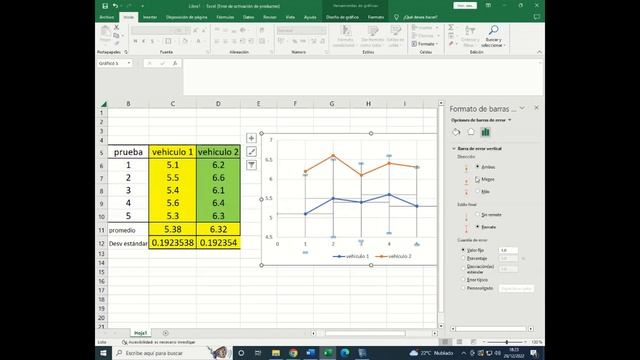This screenshot has height=360, width=640.
Task: Open Word from taskbar
Action: [x=310, y=353]
